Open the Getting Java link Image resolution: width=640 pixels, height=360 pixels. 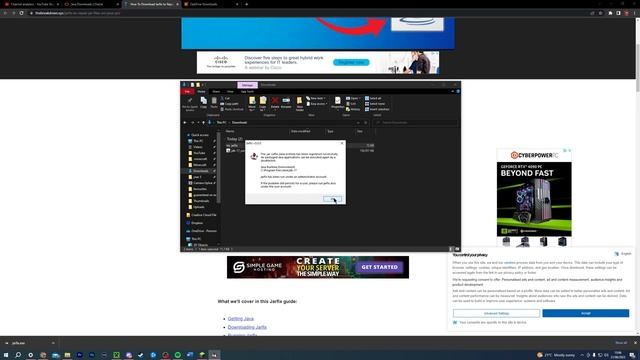click(x=241, y=319)
